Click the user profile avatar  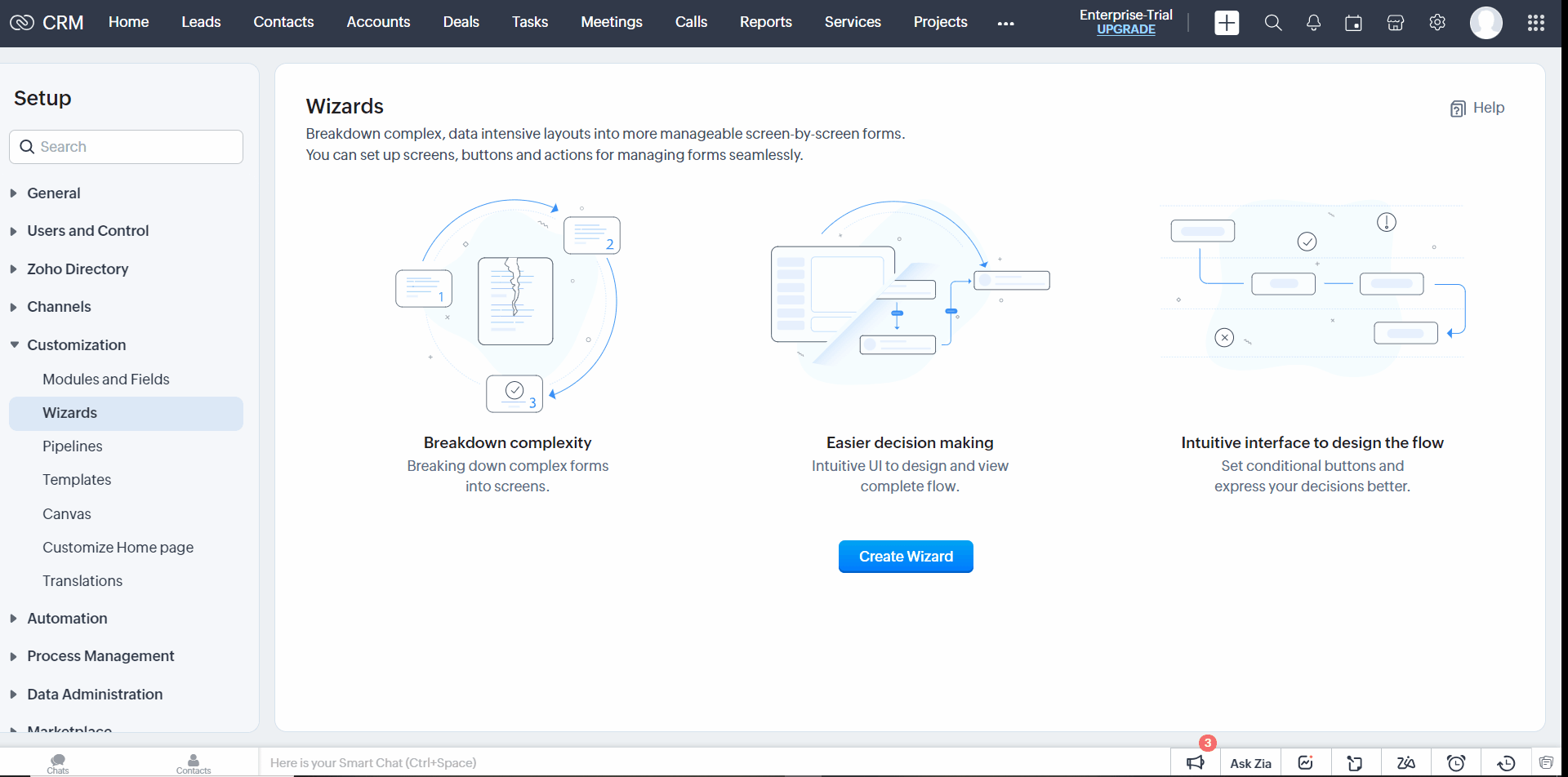(x=1486, y=23)
